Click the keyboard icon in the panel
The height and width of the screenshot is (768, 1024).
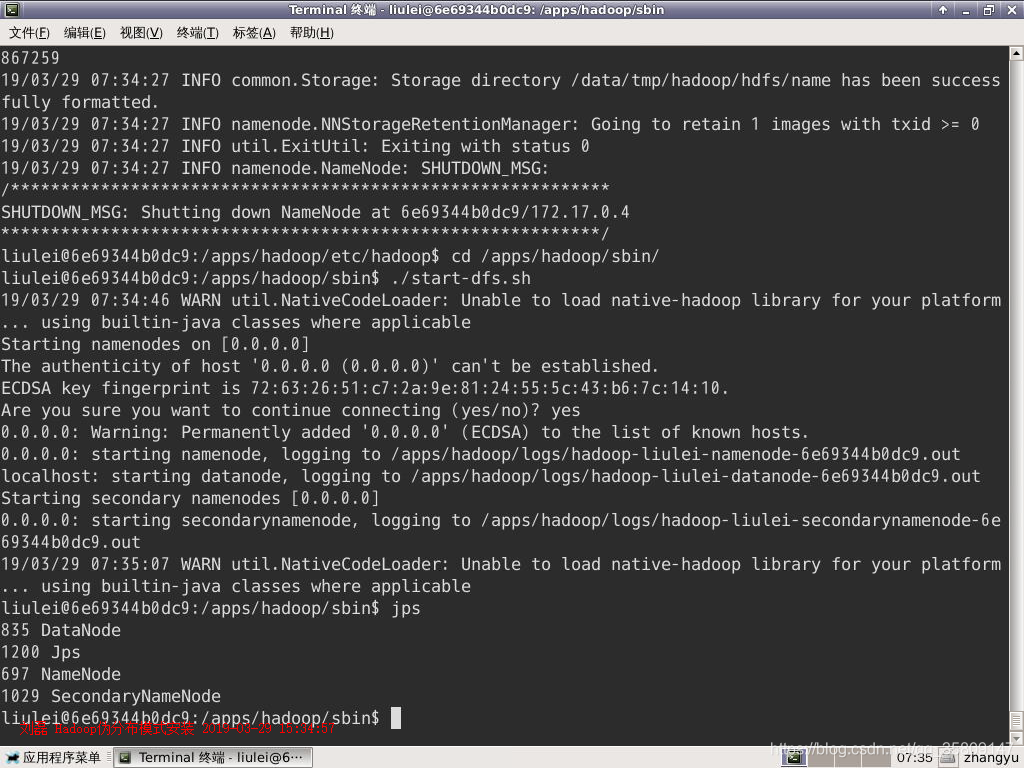(948, 758)
